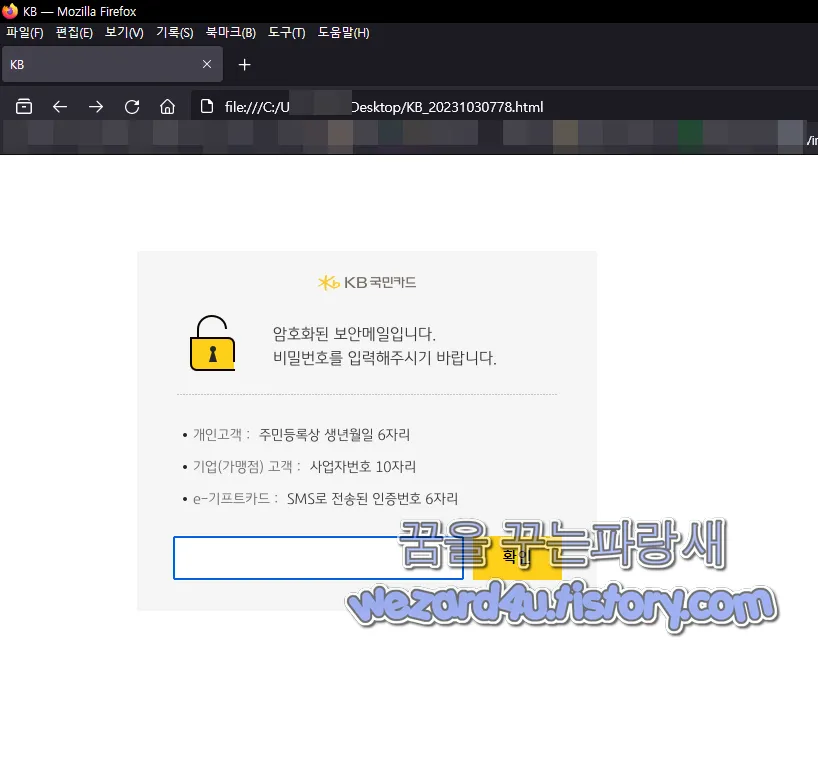Screen dimensions: 818x779
Task: Click the KB국민카드 logo on the page
Action: [367, 282]
